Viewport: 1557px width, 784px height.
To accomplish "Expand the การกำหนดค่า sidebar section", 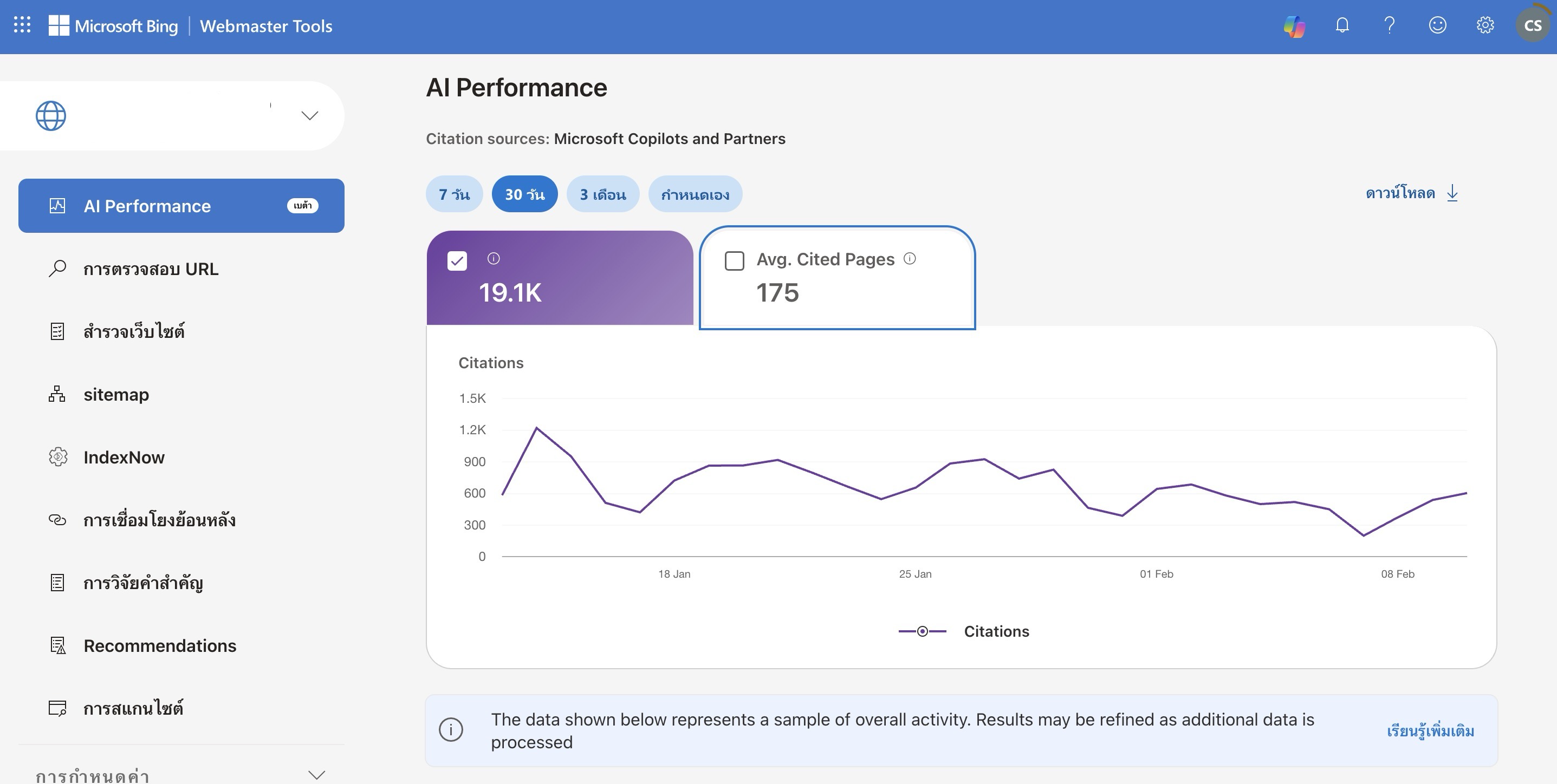I will point(317,774).
